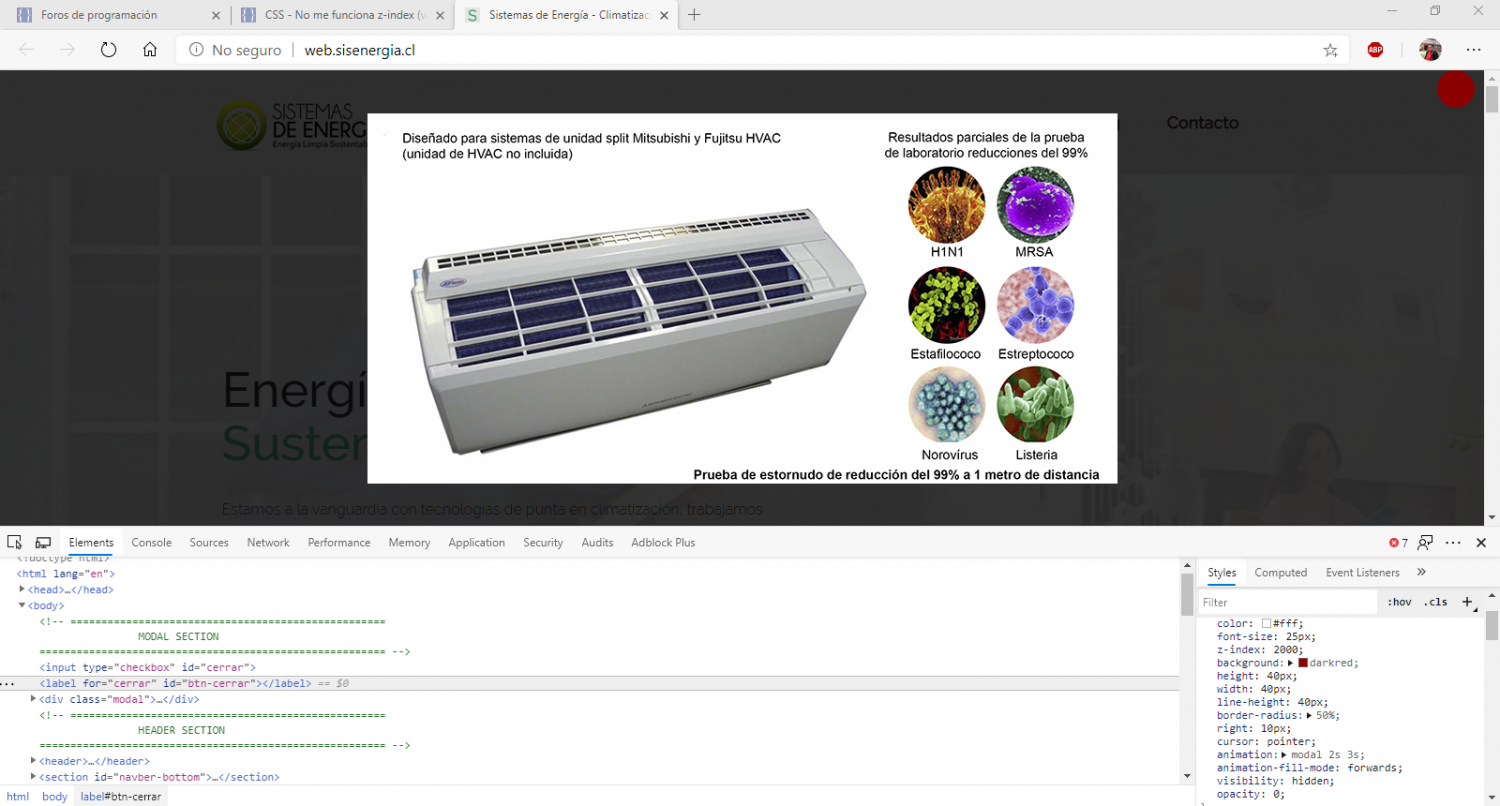
Task: Toggle .cls element classes panel
Action: 1435,602
